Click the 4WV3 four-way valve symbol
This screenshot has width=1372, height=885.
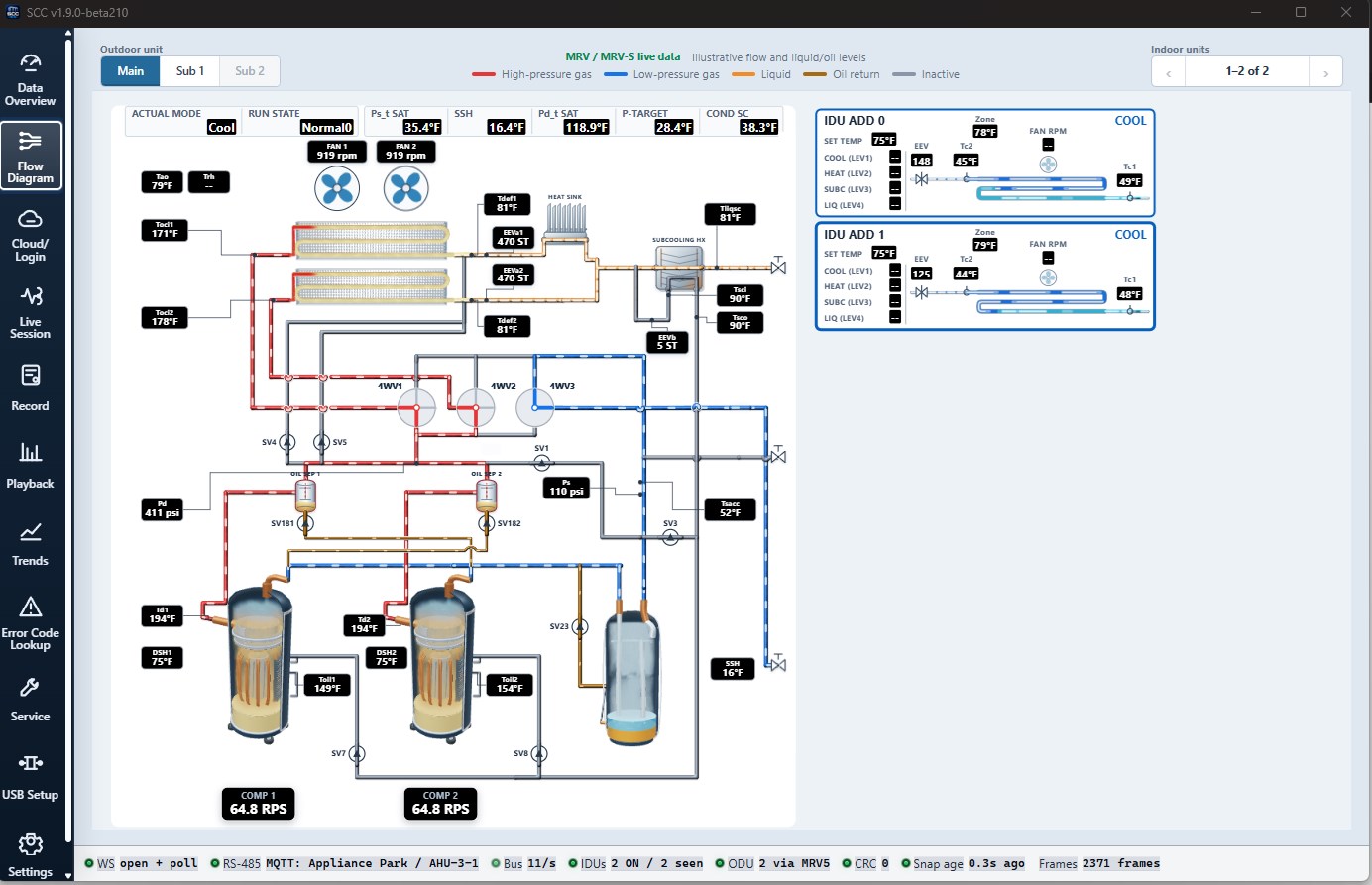click(535, 407)
